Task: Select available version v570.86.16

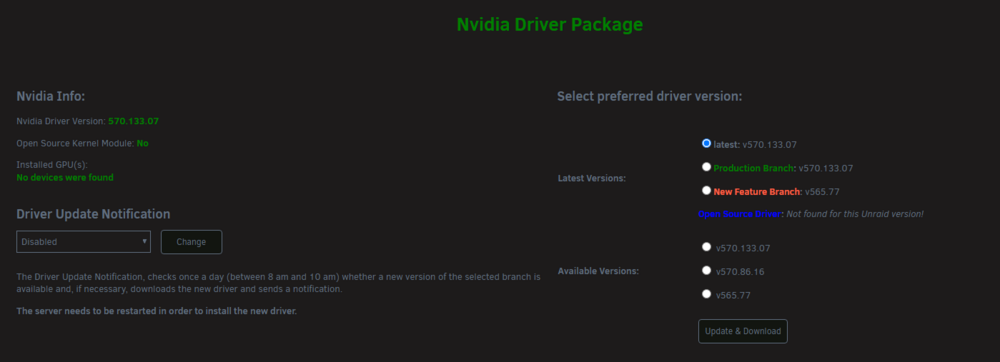Action: pyautogui.click(x=706, y=270)
